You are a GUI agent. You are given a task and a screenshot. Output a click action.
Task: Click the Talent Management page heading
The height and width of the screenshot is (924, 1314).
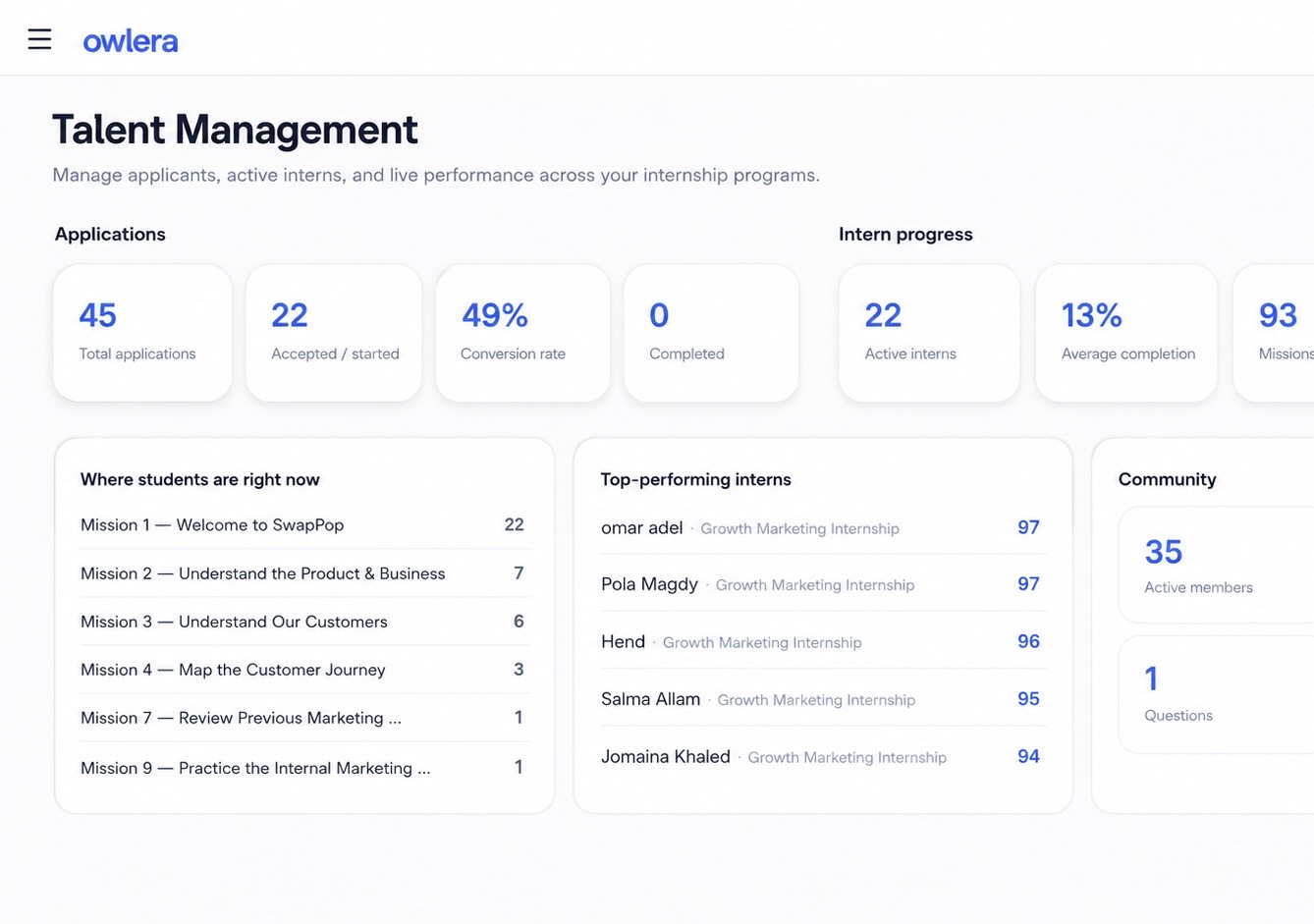(x=235, y=130)
